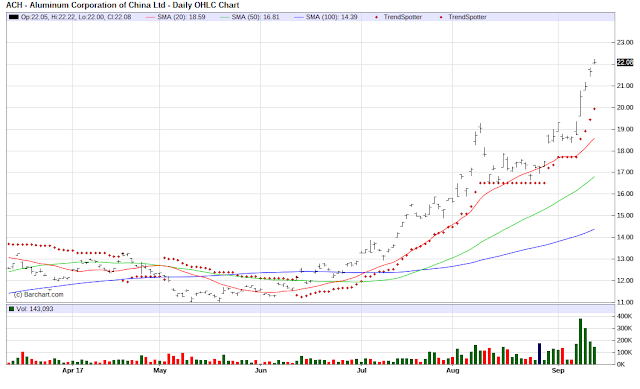Image resolution: width=640 pixels, height=389 pixels.
Task: Click the 20.00 price axis label
Action: tap(625, 108)
